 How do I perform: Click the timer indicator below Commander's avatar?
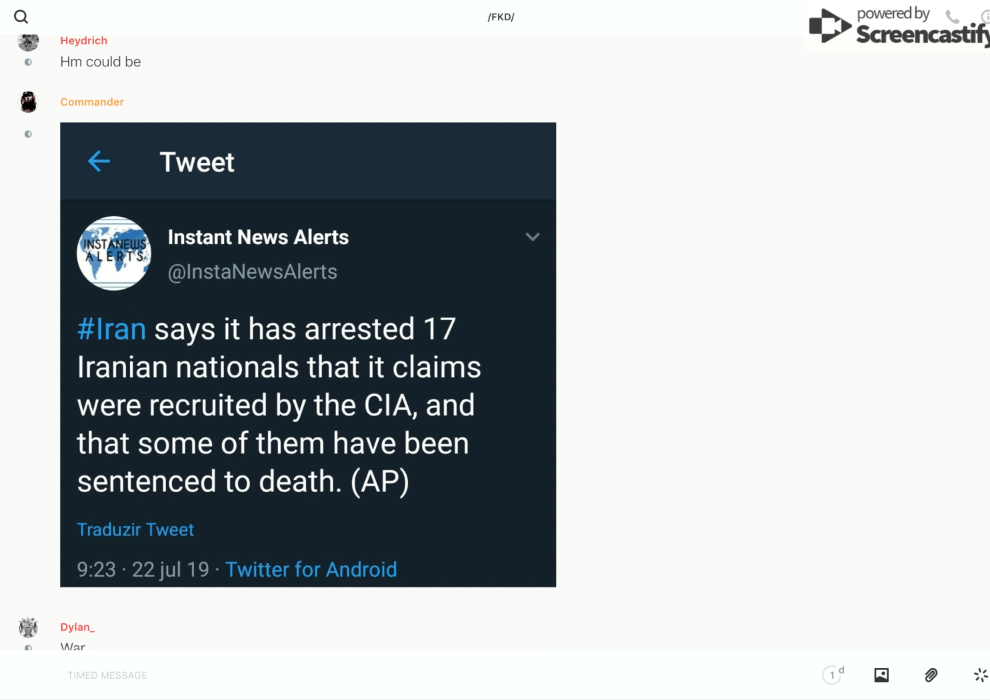tap(28, 134)
